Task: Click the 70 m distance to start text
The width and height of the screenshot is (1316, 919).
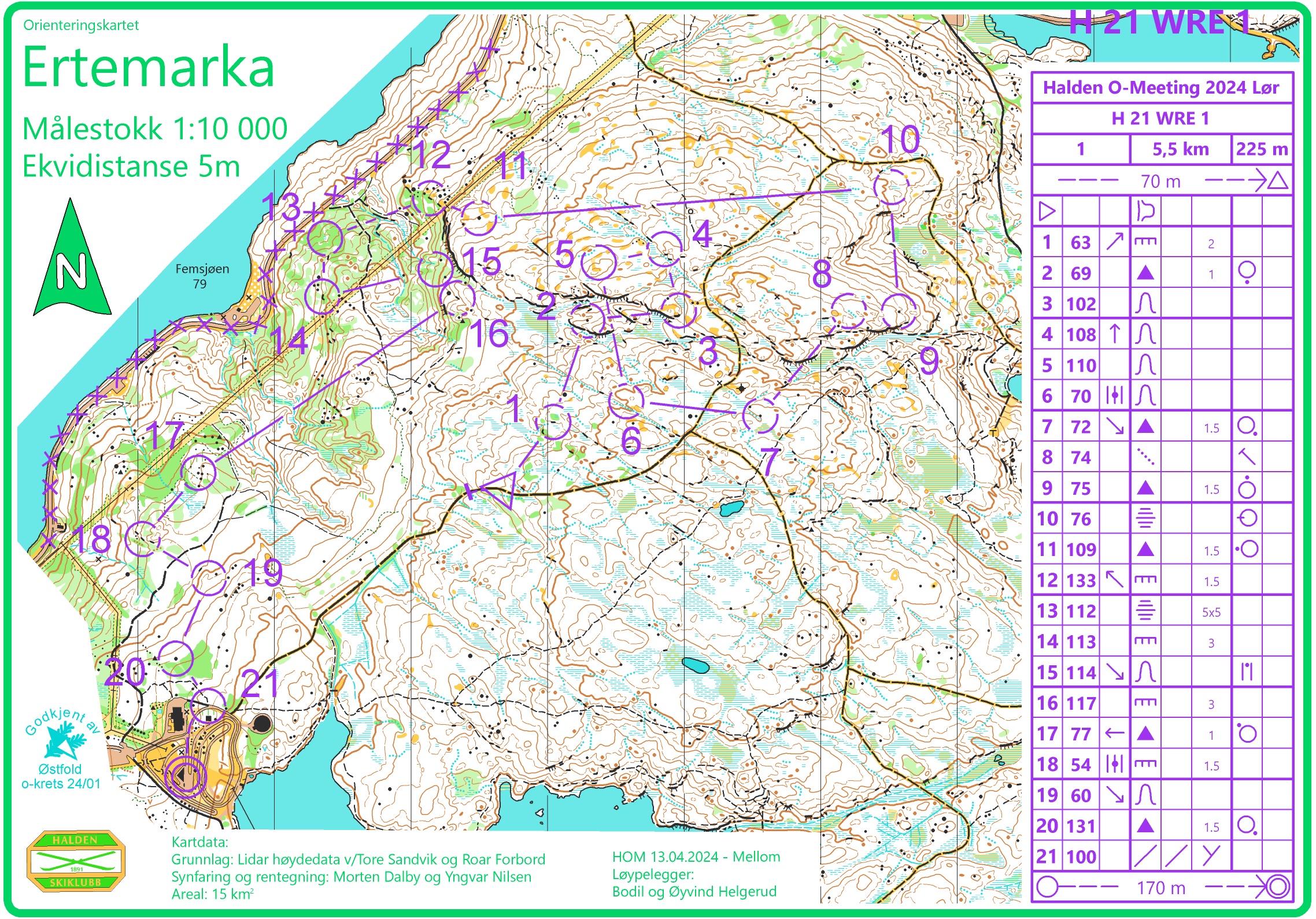Action: point(1160,181)
